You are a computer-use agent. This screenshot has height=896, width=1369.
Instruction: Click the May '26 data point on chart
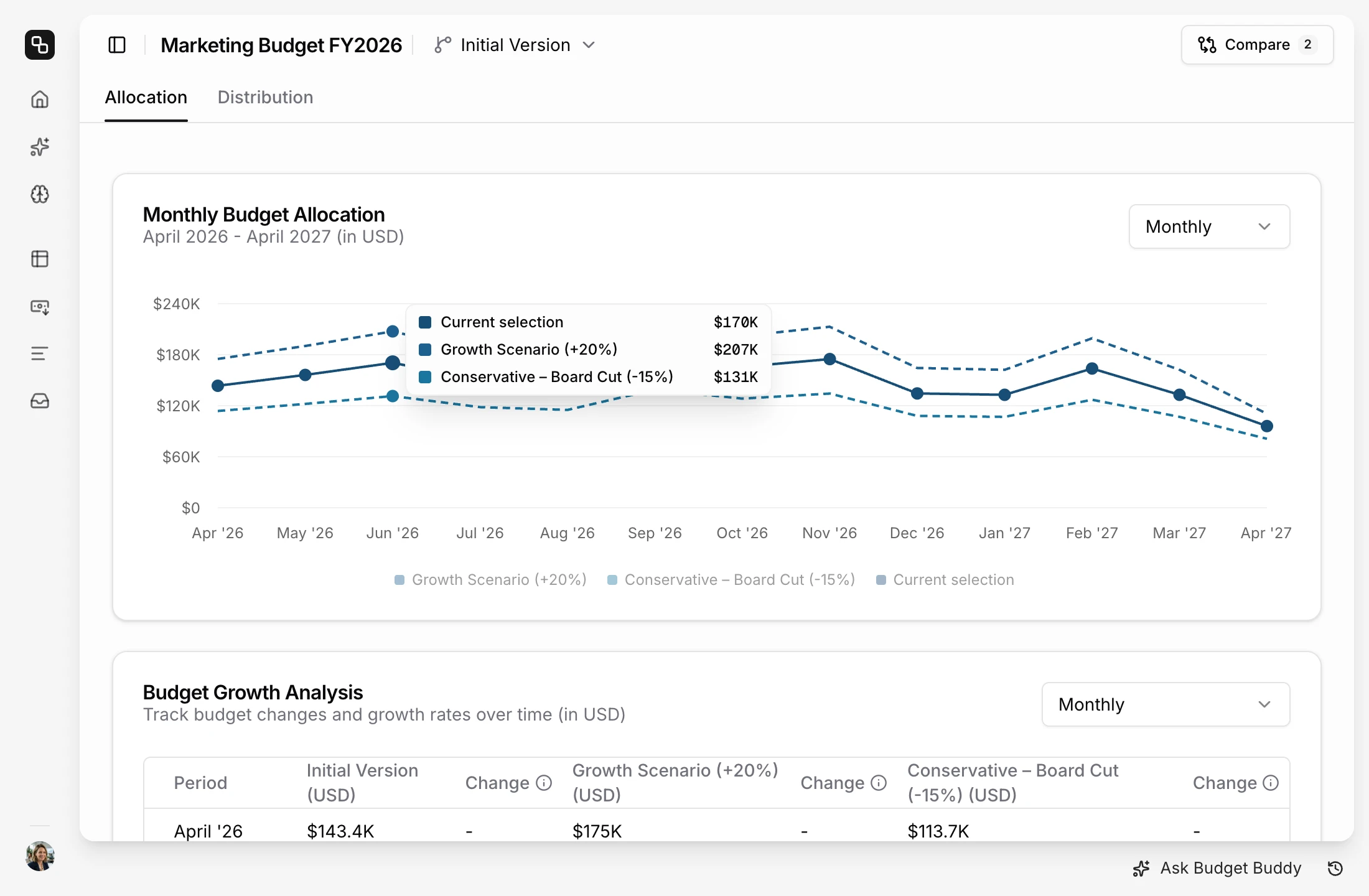coord(305,375)
